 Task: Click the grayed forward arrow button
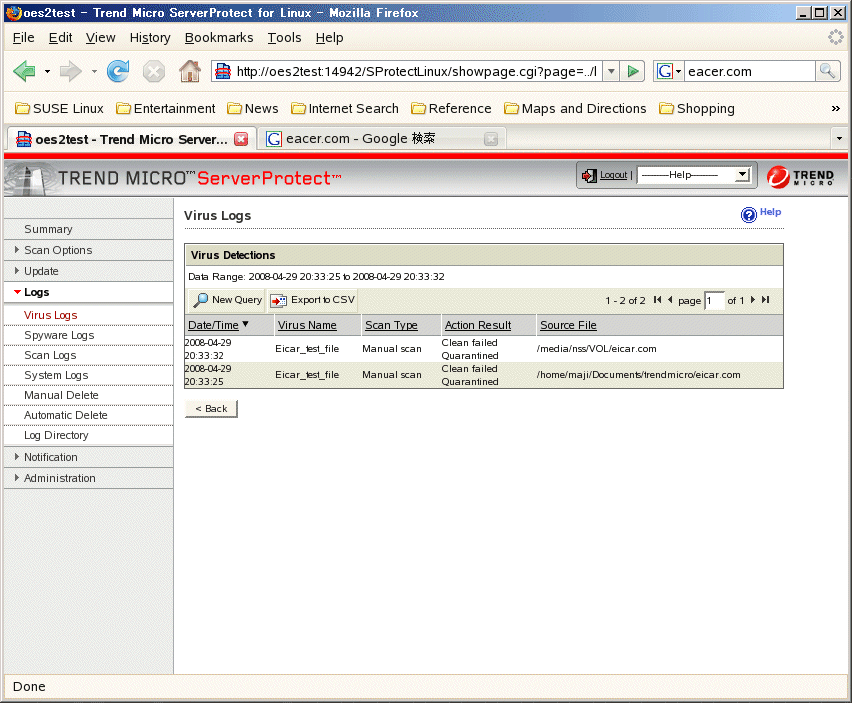[71, 71]
